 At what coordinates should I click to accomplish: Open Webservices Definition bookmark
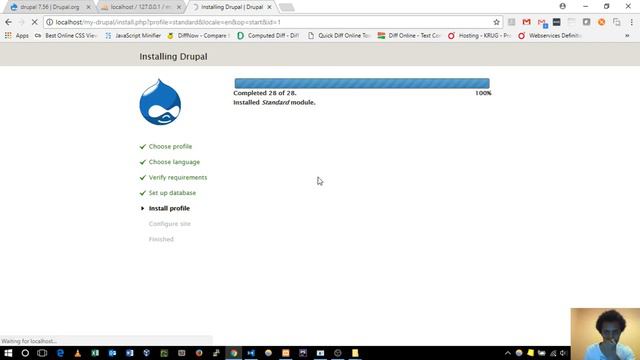click(550, 36)
